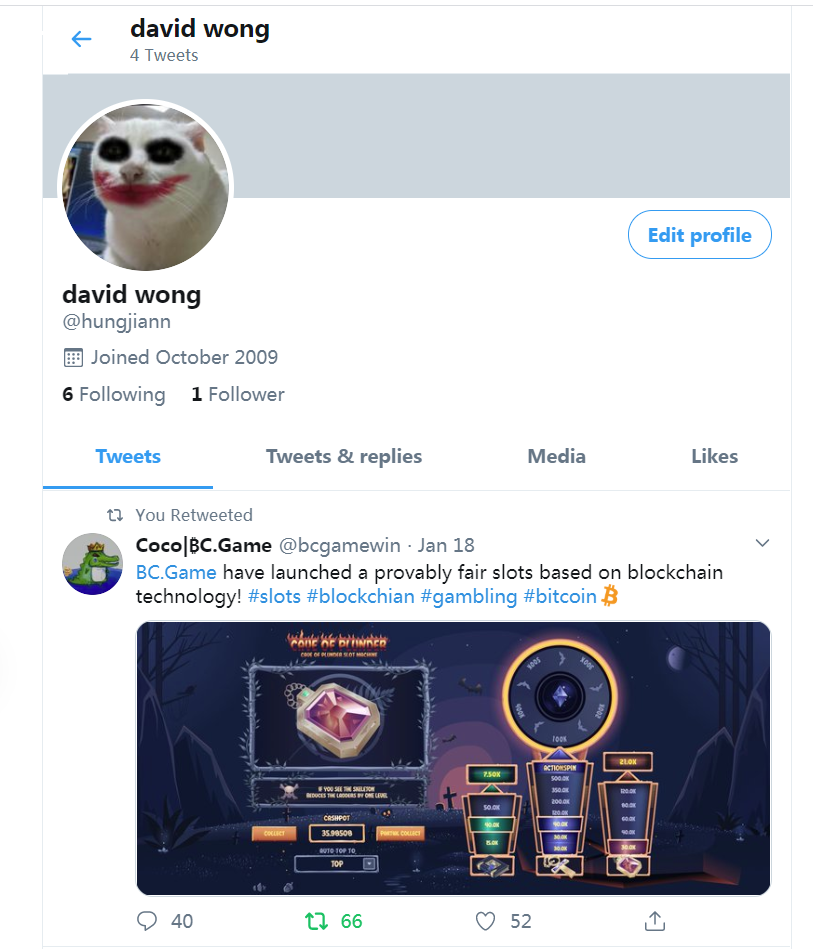Open the 6 Following list

tap(114, 395)
